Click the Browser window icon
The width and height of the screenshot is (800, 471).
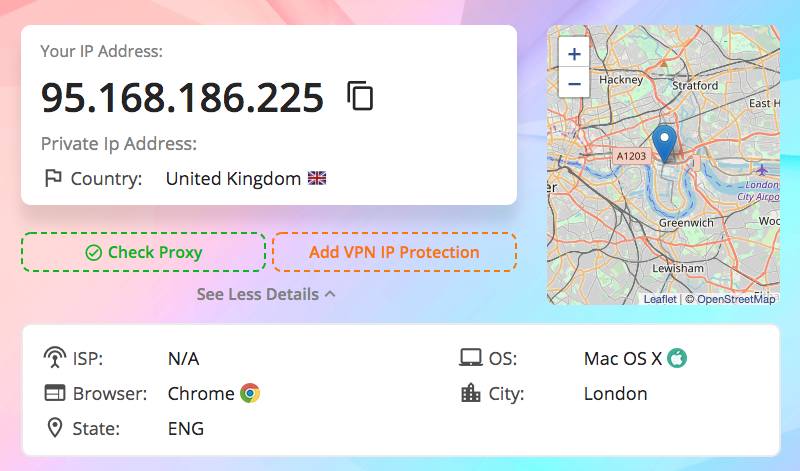click(x=55, y=393)
